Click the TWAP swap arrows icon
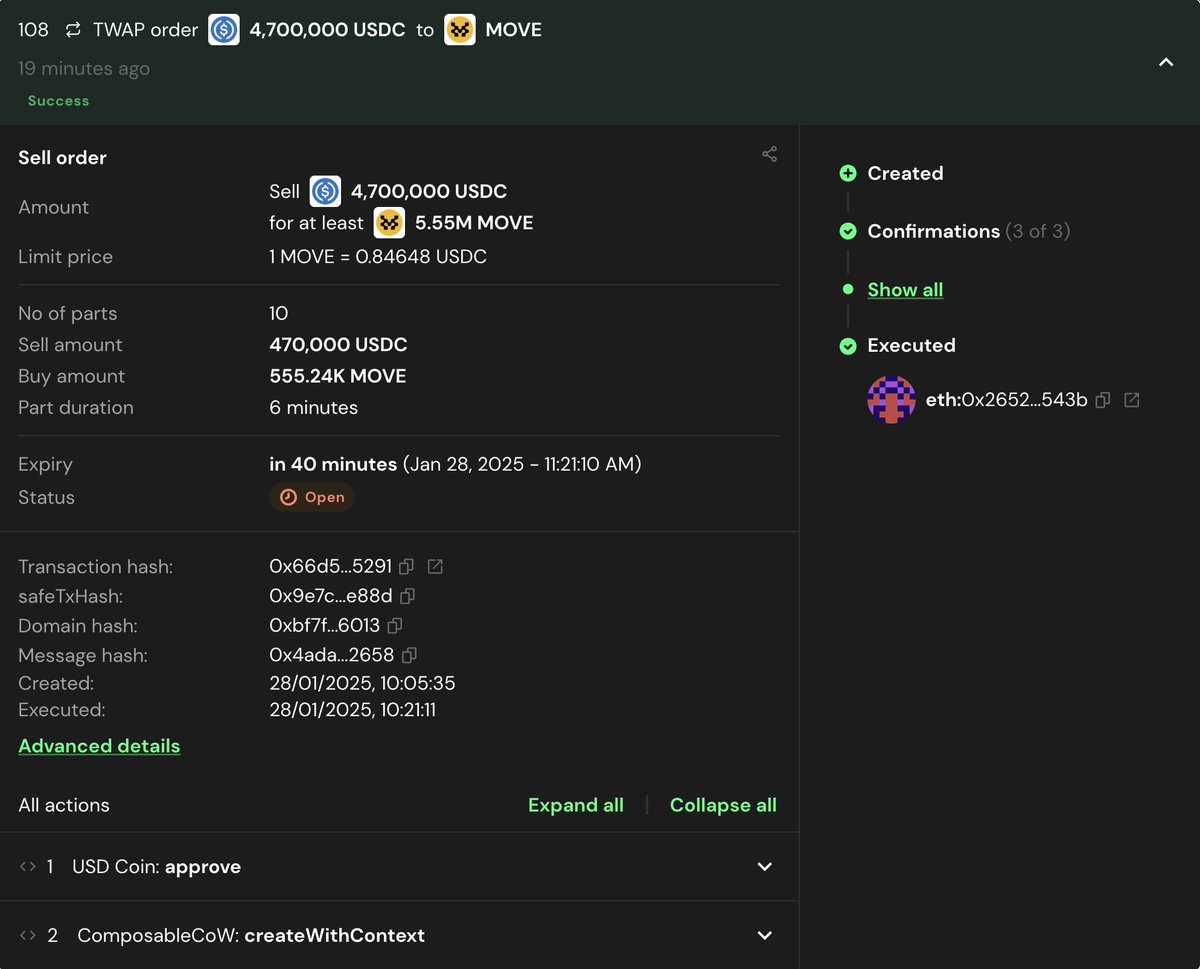 73,30
